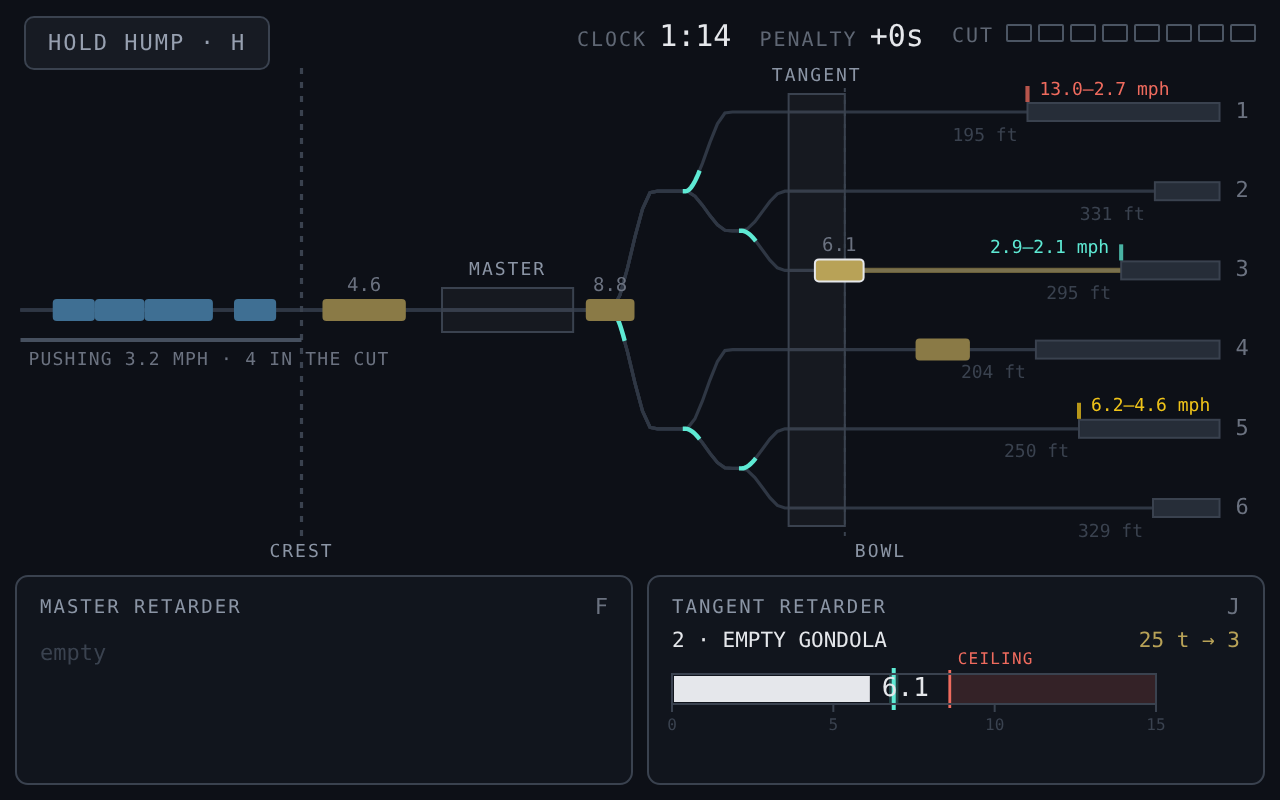
Task: Select the rolling car on track 4
Action: click(x=942, y=349)
